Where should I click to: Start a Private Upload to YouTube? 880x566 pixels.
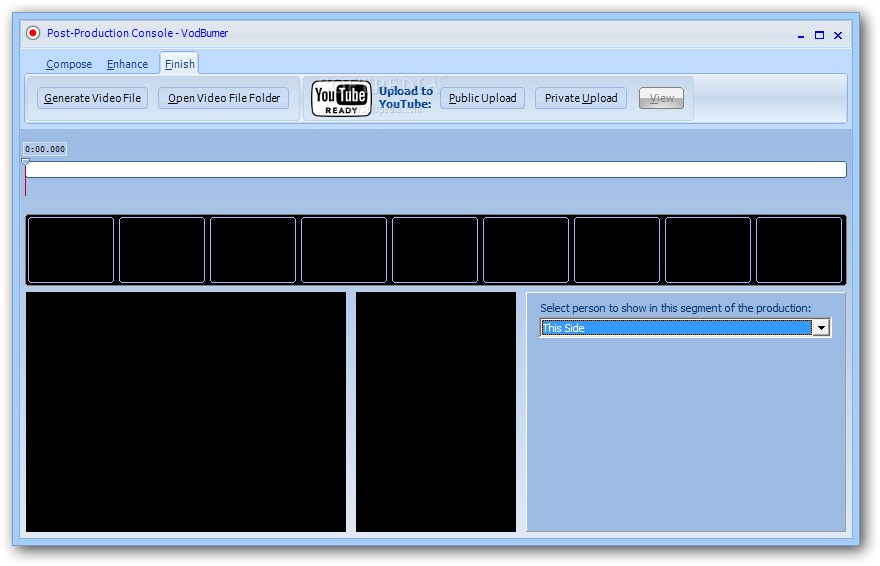[581, 98]
